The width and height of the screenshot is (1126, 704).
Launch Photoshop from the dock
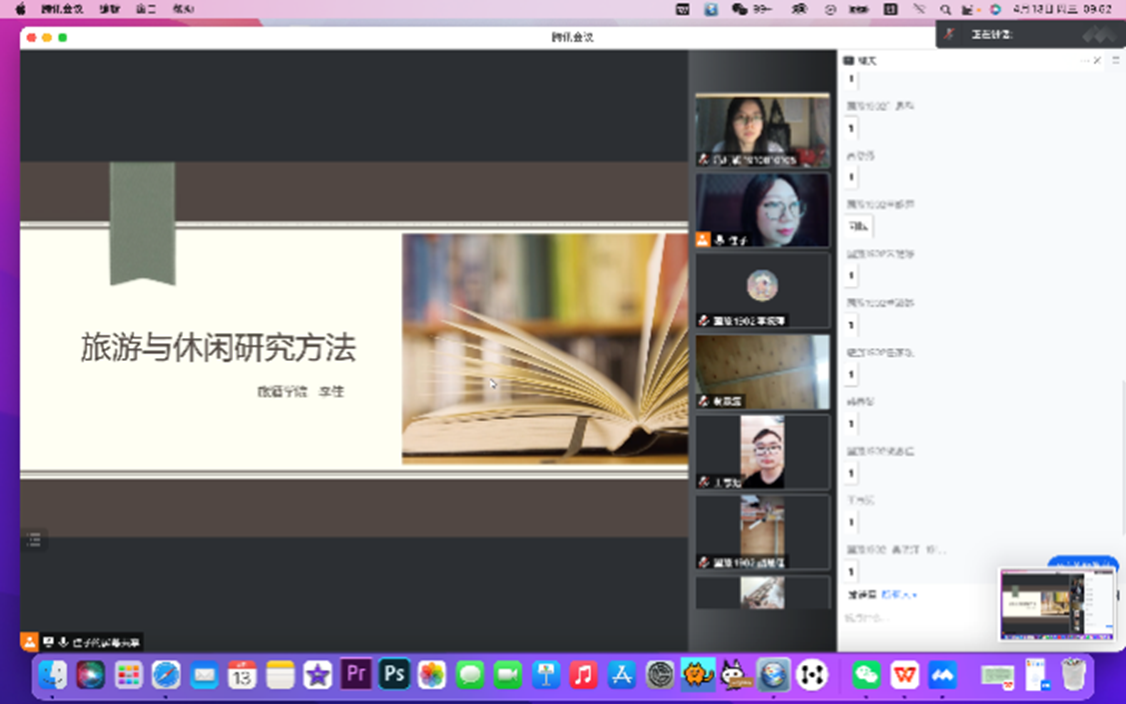[394, 675]
